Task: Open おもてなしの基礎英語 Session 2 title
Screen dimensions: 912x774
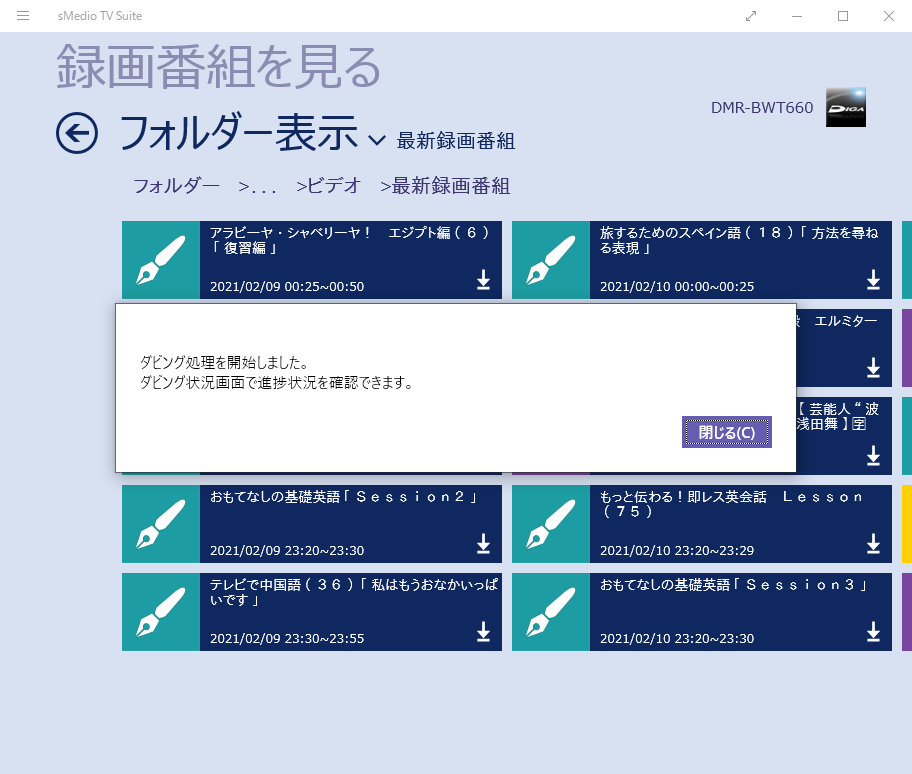Action: click(342, 497)
